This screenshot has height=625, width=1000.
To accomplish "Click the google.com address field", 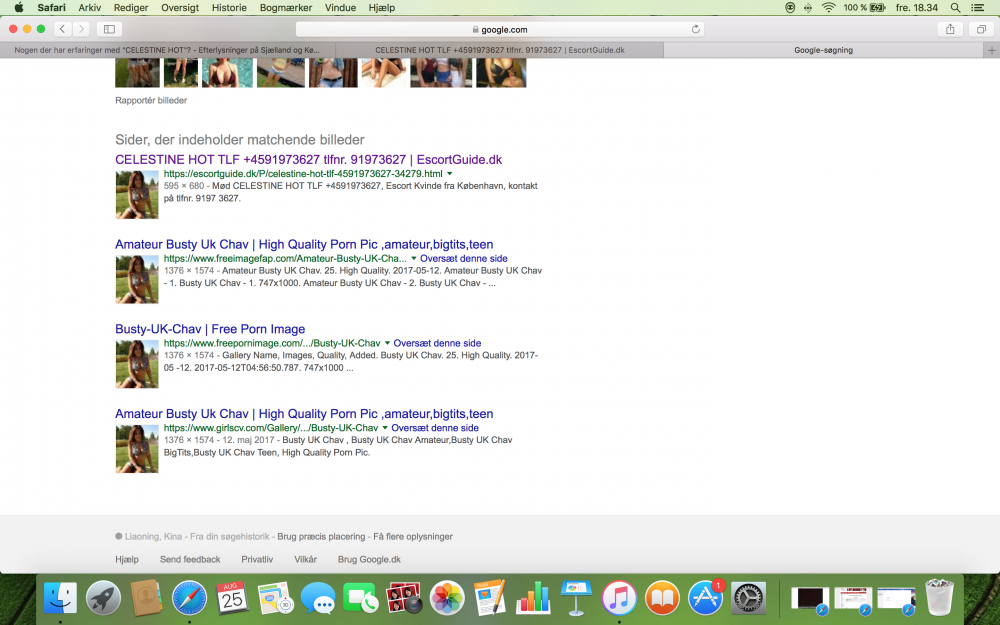I will point(500,29).
